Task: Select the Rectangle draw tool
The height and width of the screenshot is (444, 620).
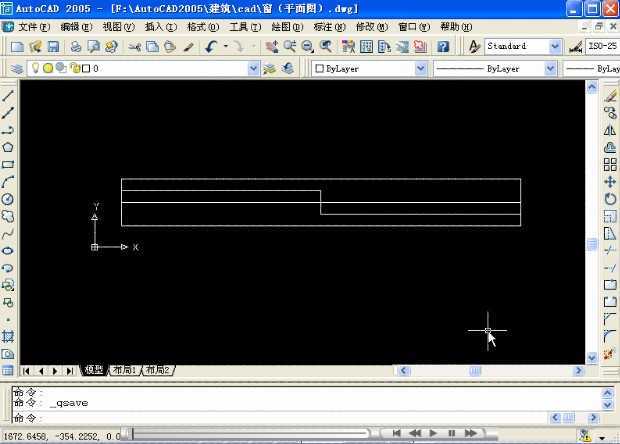Action: pyautogui.click(x=8, y=164)
